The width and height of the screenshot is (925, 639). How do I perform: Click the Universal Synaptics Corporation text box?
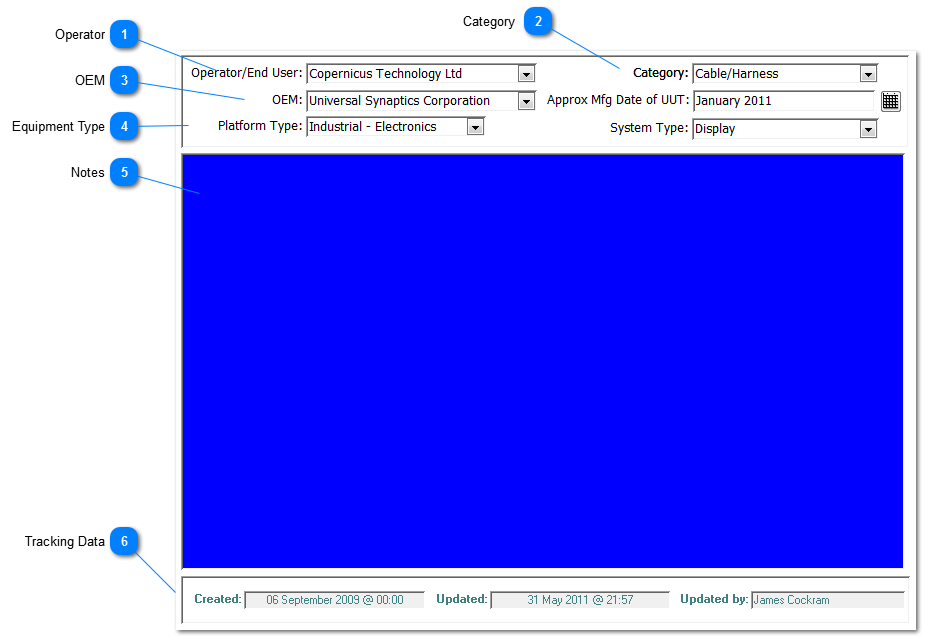tap(412, 101)
